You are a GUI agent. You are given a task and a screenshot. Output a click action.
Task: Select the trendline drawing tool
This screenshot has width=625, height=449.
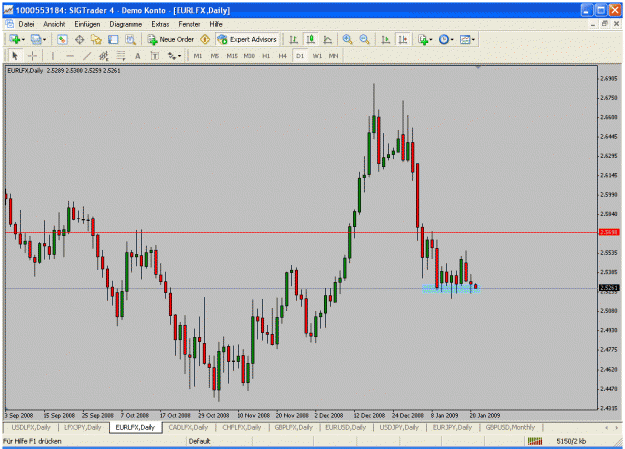86,56
